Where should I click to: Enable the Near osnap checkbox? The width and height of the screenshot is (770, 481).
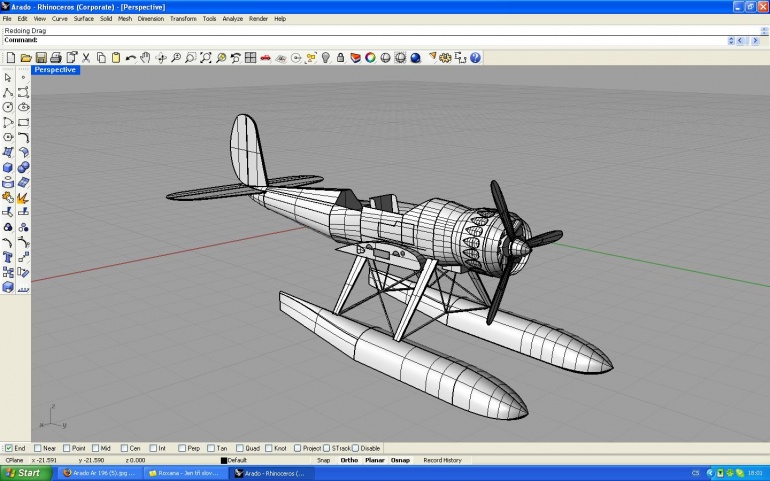[37, 448]
